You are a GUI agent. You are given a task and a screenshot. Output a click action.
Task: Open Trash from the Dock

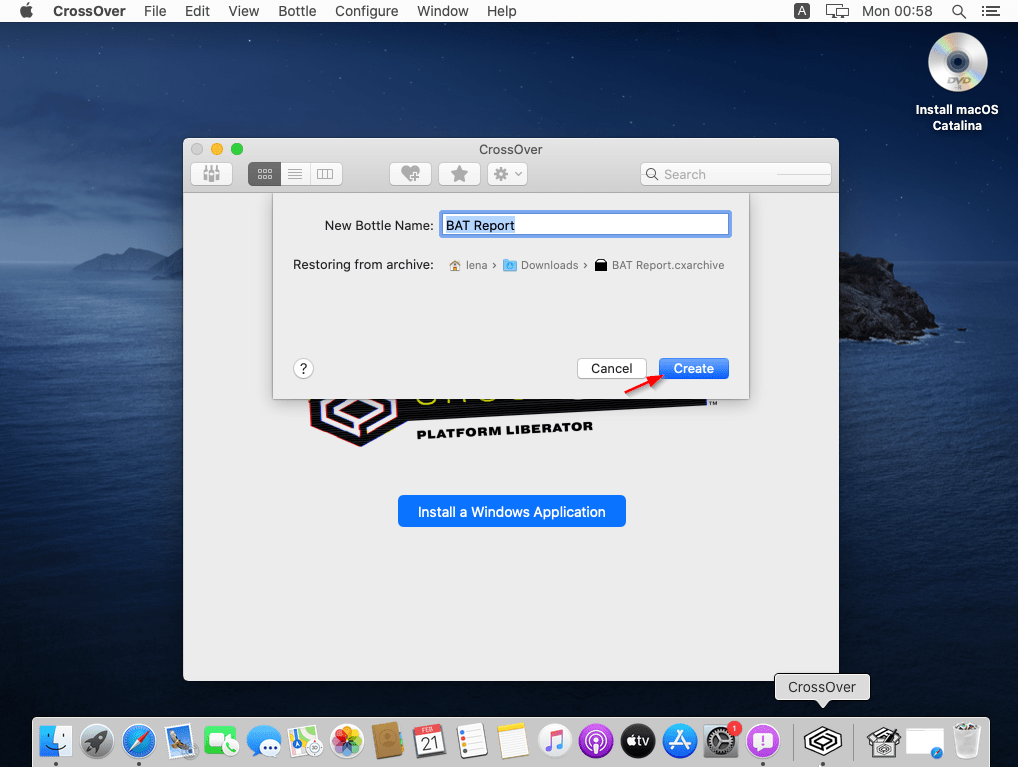pos(967,741)
